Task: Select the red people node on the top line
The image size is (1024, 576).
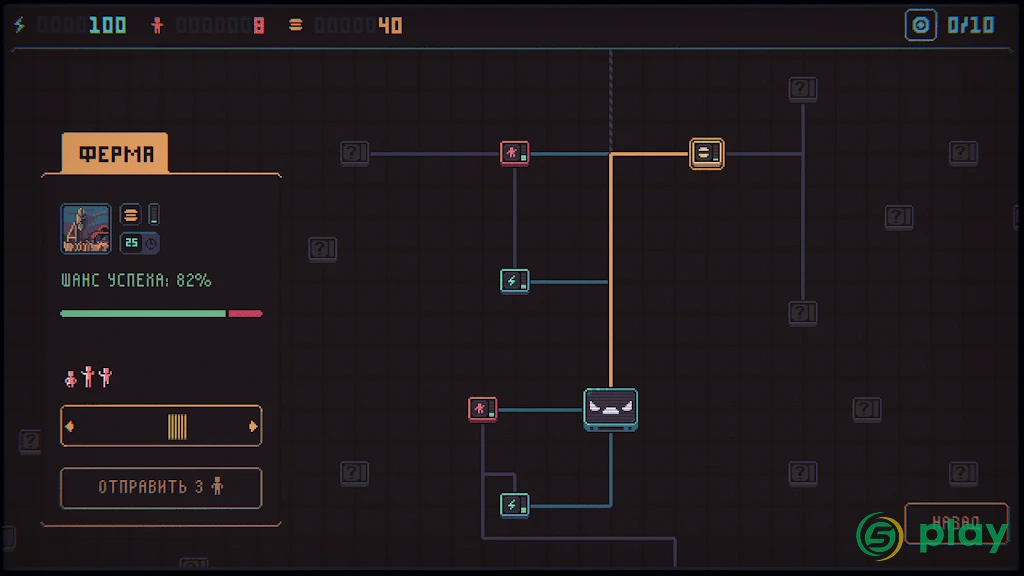Action: 515,153
